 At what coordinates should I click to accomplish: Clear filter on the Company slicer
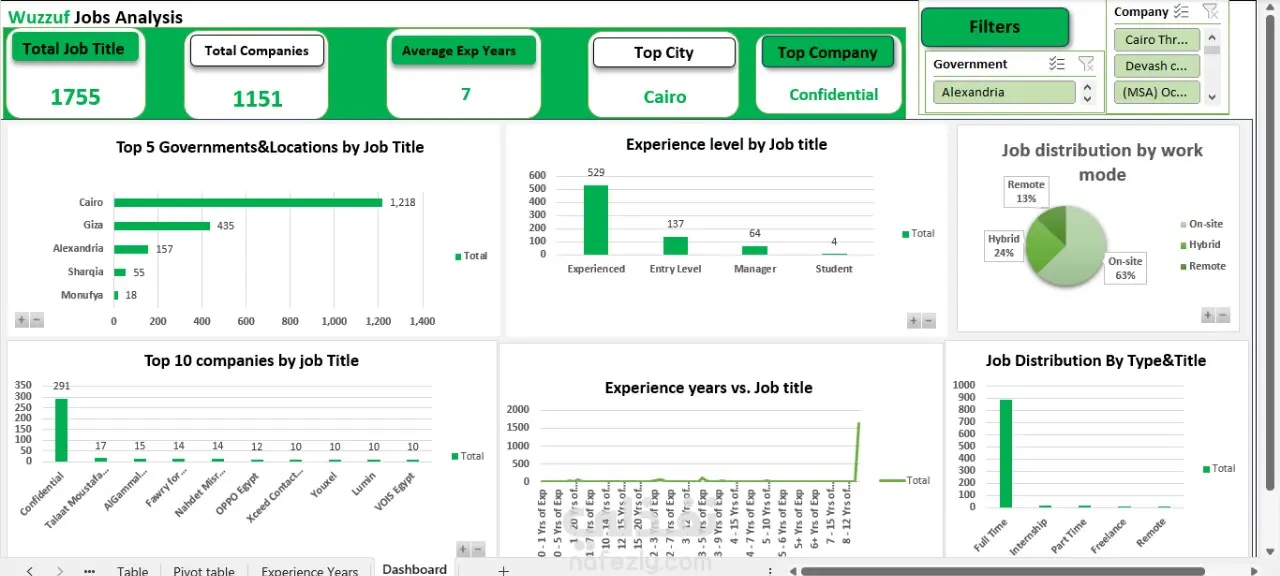pyautogui.click(x=1210, y=11)
